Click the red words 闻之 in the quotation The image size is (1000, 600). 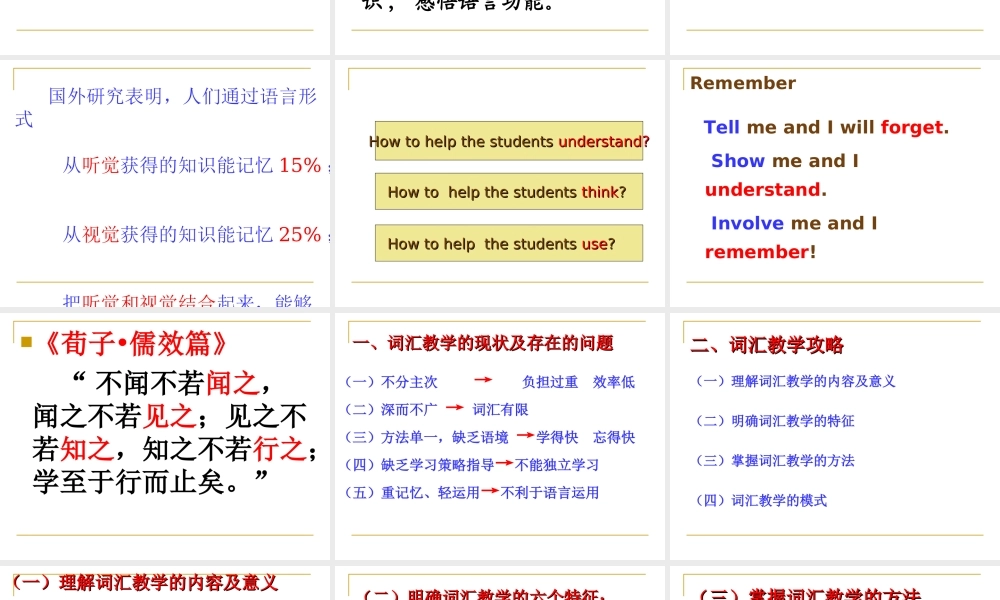click(x=232, y=383)
